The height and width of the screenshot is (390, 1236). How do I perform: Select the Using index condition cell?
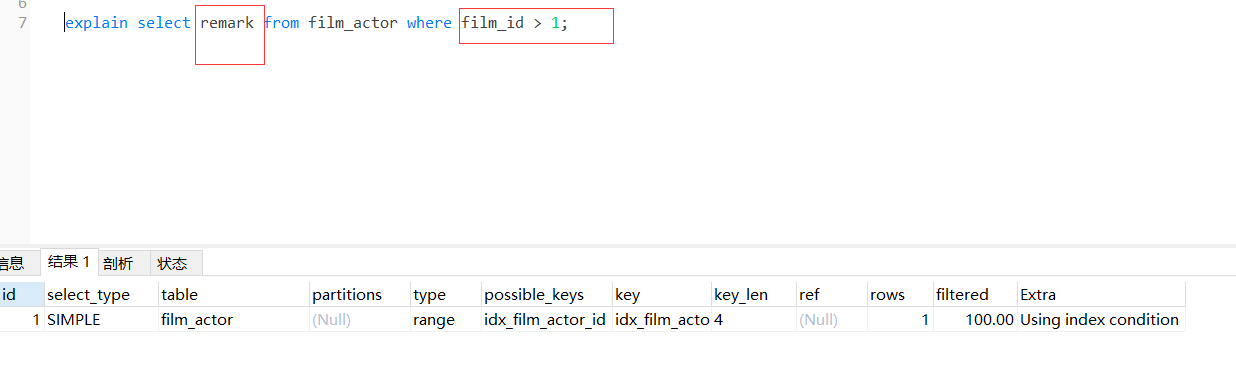(x=1100, y=320)
